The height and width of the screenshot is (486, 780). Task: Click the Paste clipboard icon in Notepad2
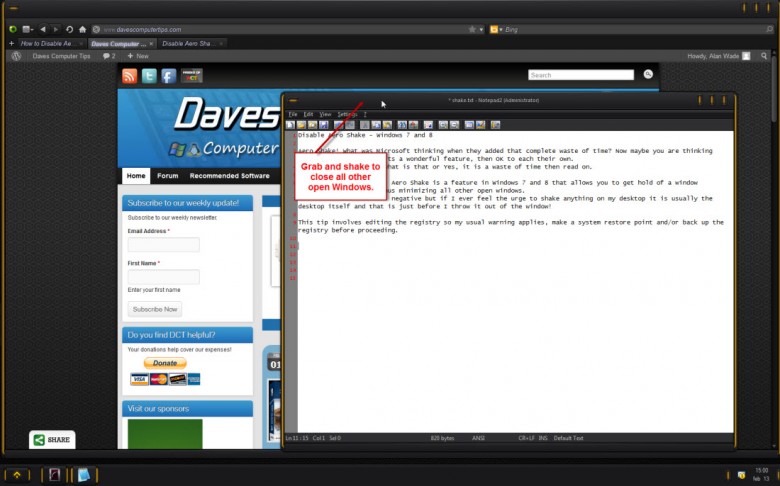388,125
